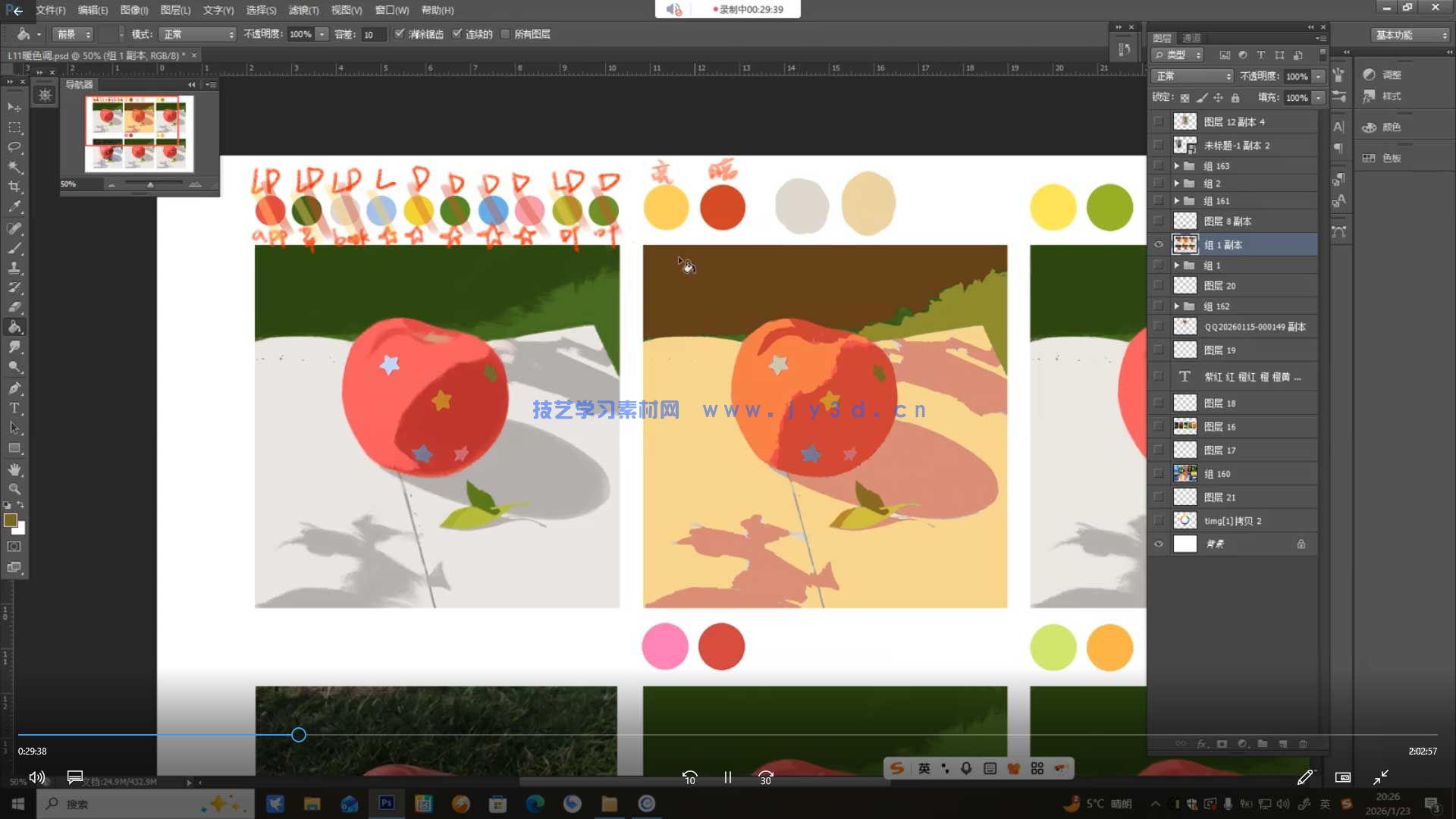Open the 滤镜(T) menu
Image resolution: width=1456 pixels, height=819 pixels.
pyautogui.click(x=303, y=10)
